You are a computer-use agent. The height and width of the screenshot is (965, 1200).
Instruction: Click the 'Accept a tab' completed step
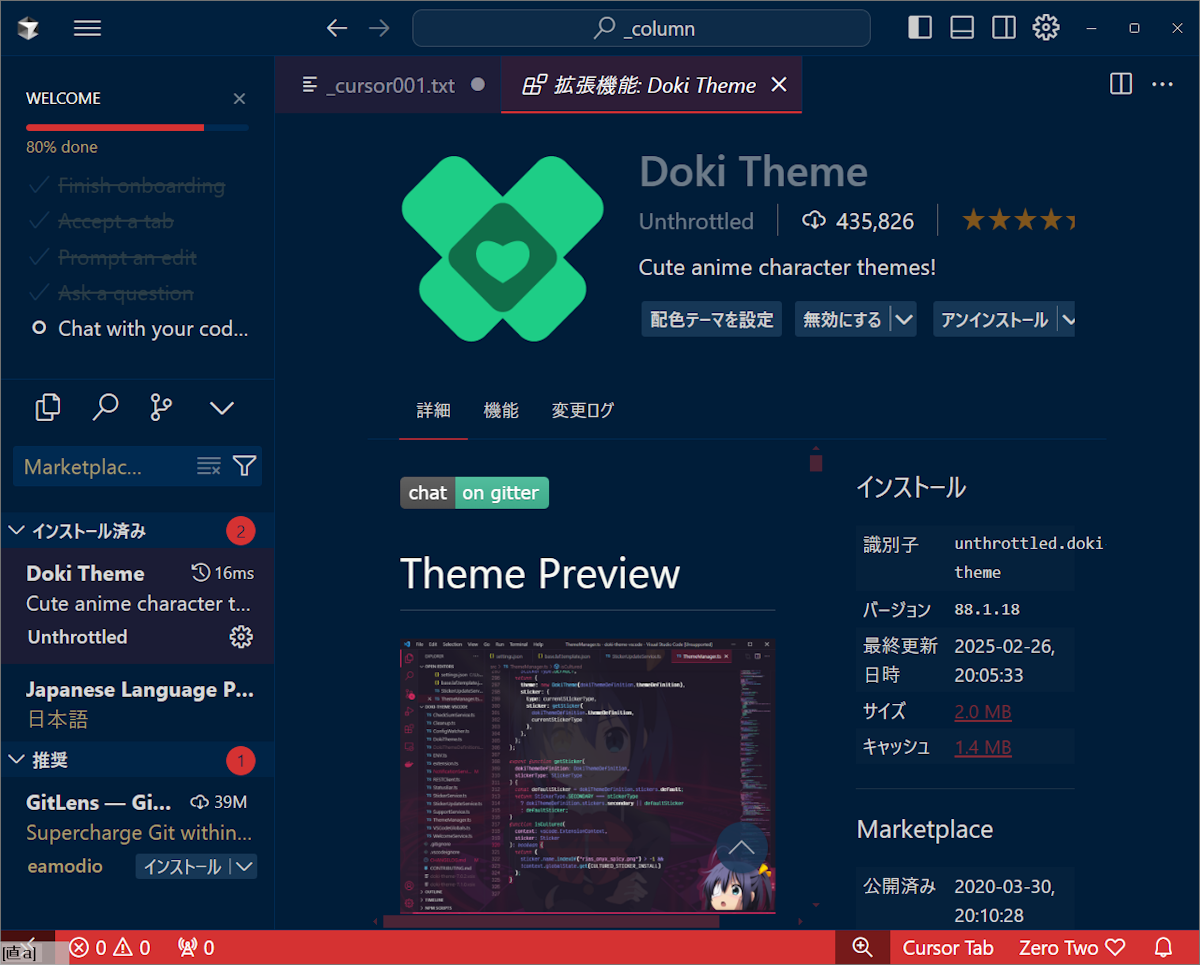coord(101,222)
